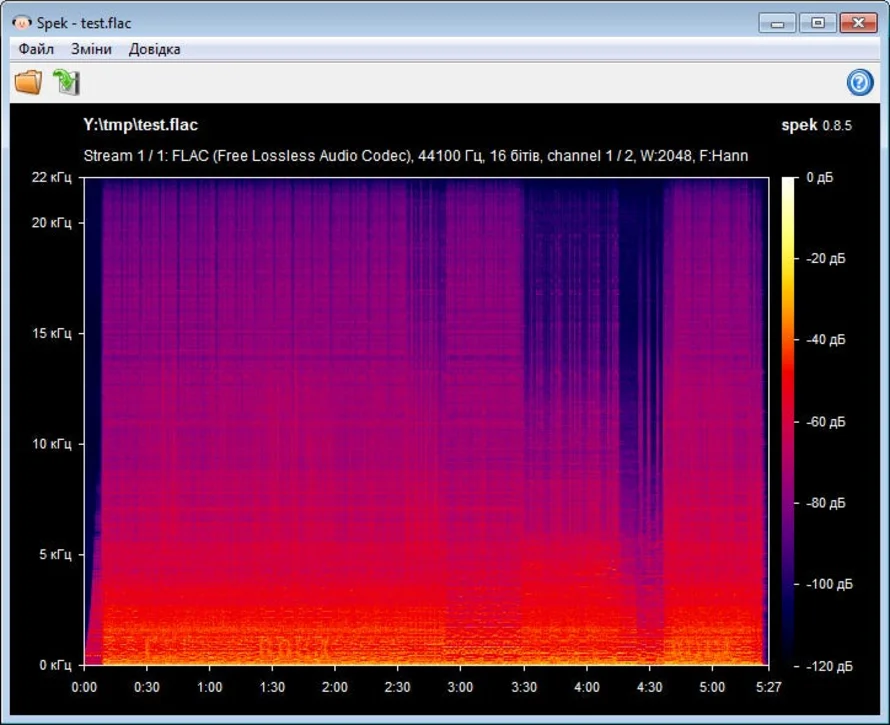The image size is (890, 725).
Task: Select the 0:00 mark on time axis
Action: (84, 687)
